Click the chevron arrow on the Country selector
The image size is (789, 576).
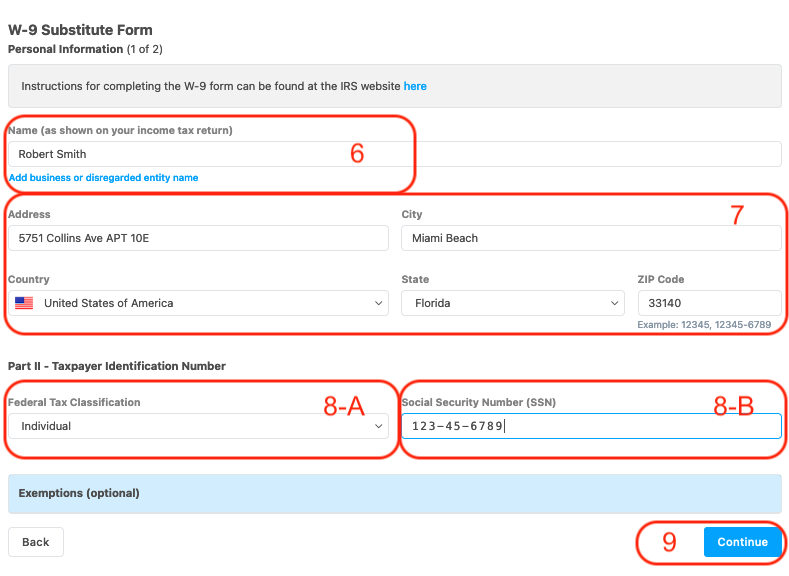[378, 303]
